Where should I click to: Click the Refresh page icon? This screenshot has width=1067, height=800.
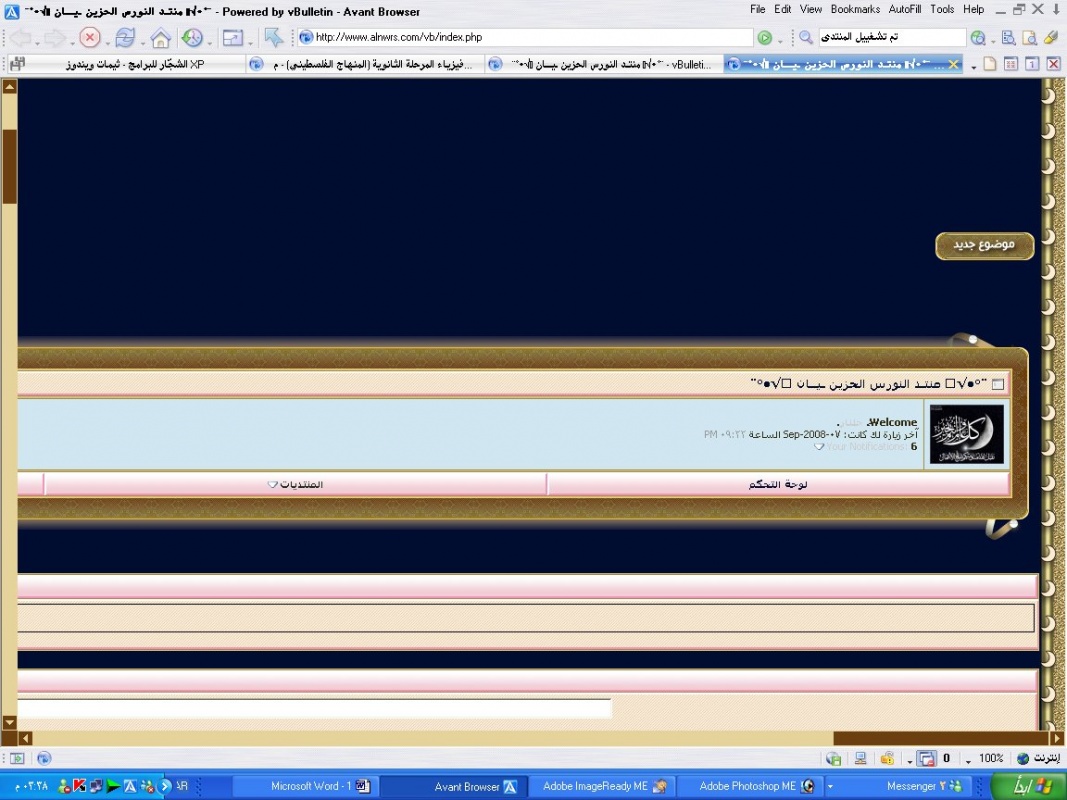click(125, 38)
